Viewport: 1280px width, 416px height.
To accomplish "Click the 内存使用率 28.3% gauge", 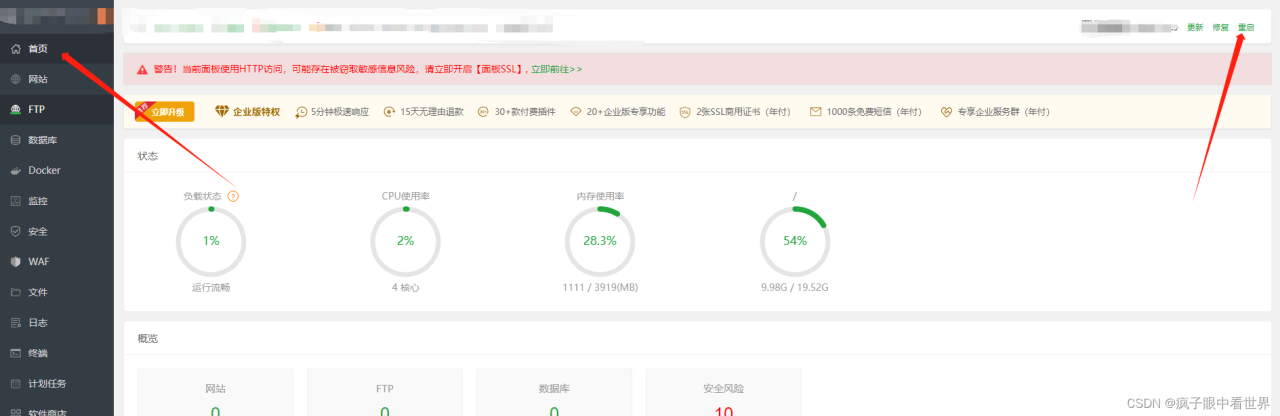I will pyautogui.click(x=600, y=241).
